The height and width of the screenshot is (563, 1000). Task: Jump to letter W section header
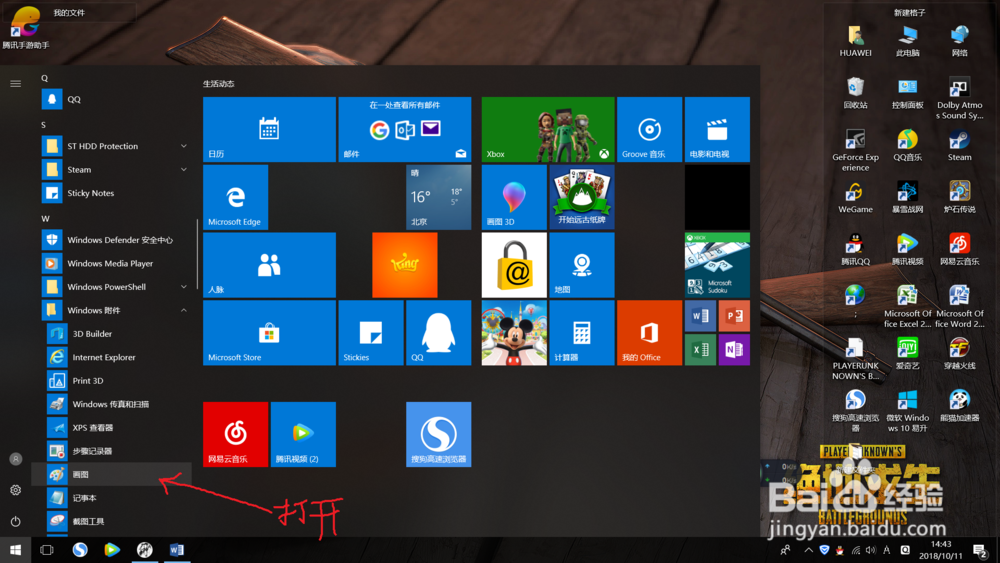click(45, 219)
